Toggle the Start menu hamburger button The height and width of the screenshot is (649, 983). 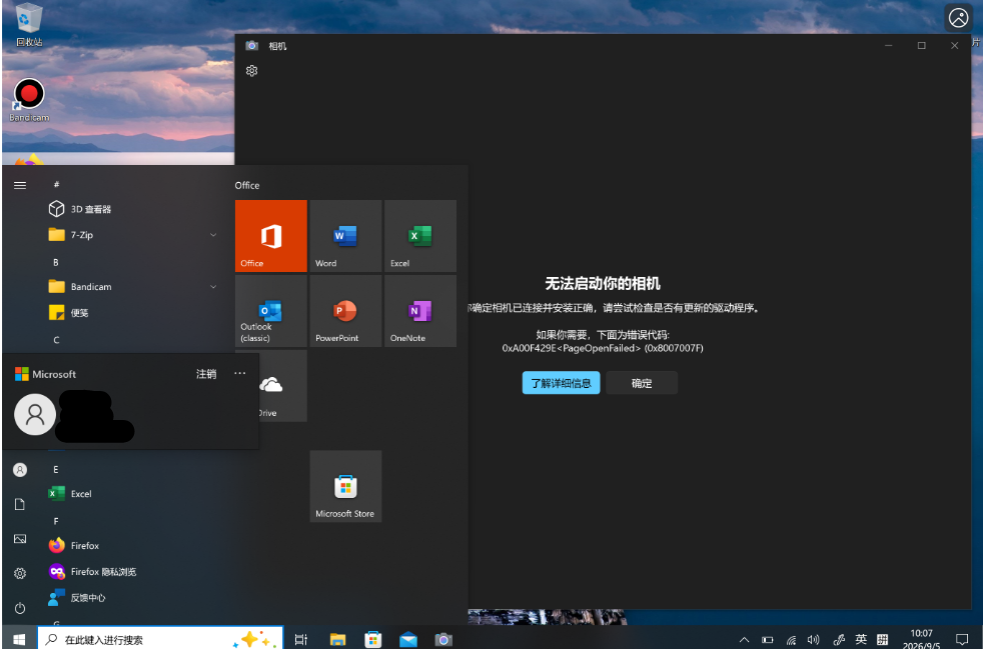click(x=20, y=185)
